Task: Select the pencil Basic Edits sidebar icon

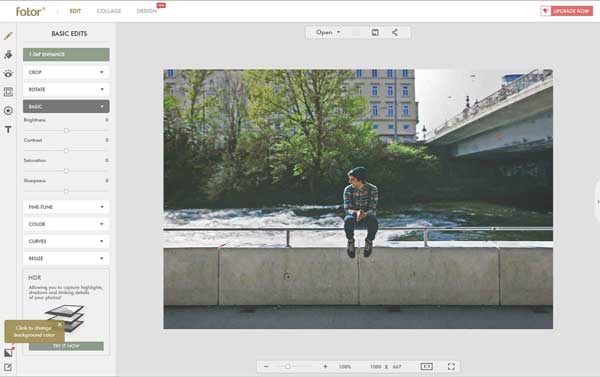Action: point(8,36)
